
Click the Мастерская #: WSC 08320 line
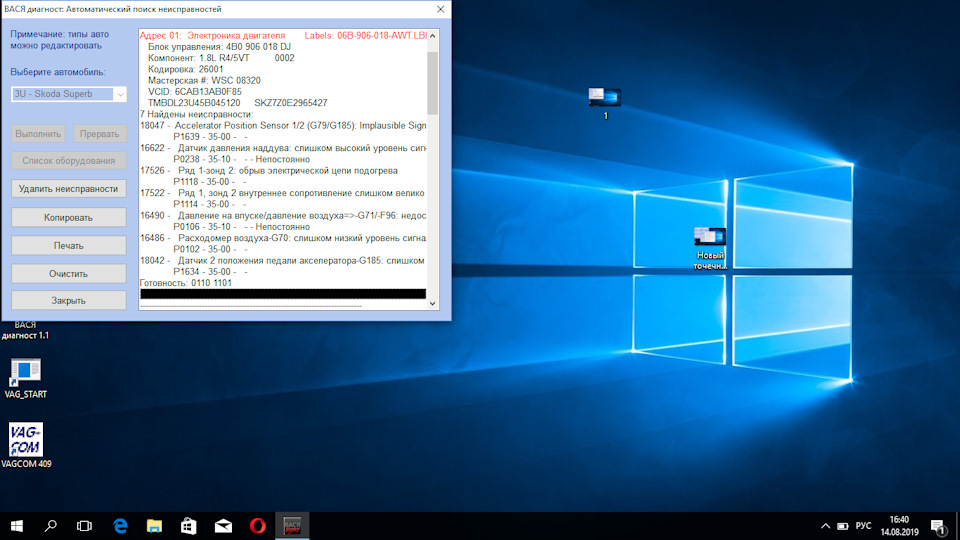click(204, 80)
